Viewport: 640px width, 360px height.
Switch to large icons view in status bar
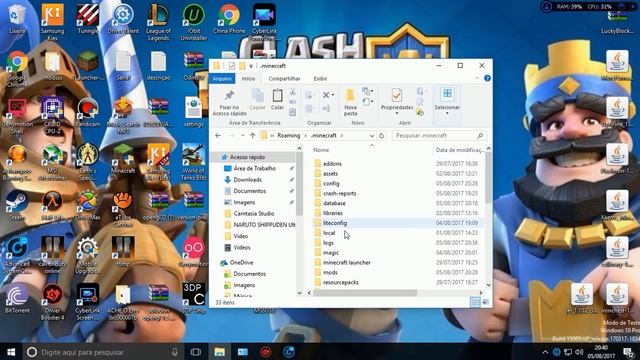[485, 302]
